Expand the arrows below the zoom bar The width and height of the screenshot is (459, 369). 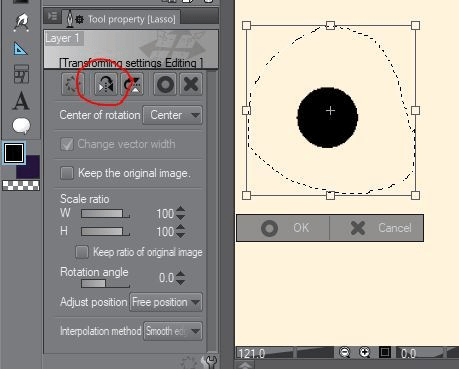245,365
